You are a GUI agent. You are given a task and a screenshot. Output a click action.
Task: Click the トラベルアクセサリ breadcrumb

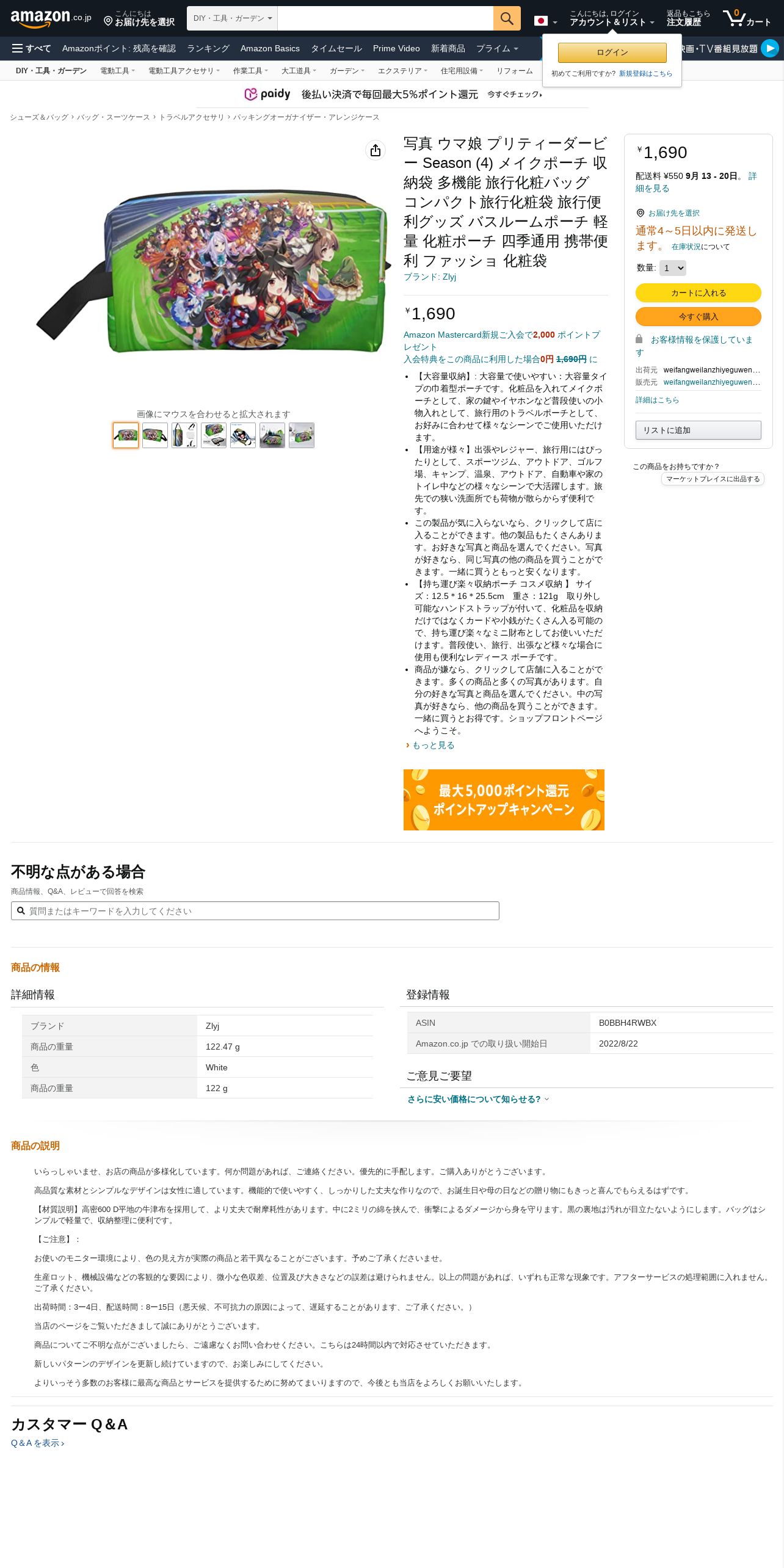click(x=192, y=117)
